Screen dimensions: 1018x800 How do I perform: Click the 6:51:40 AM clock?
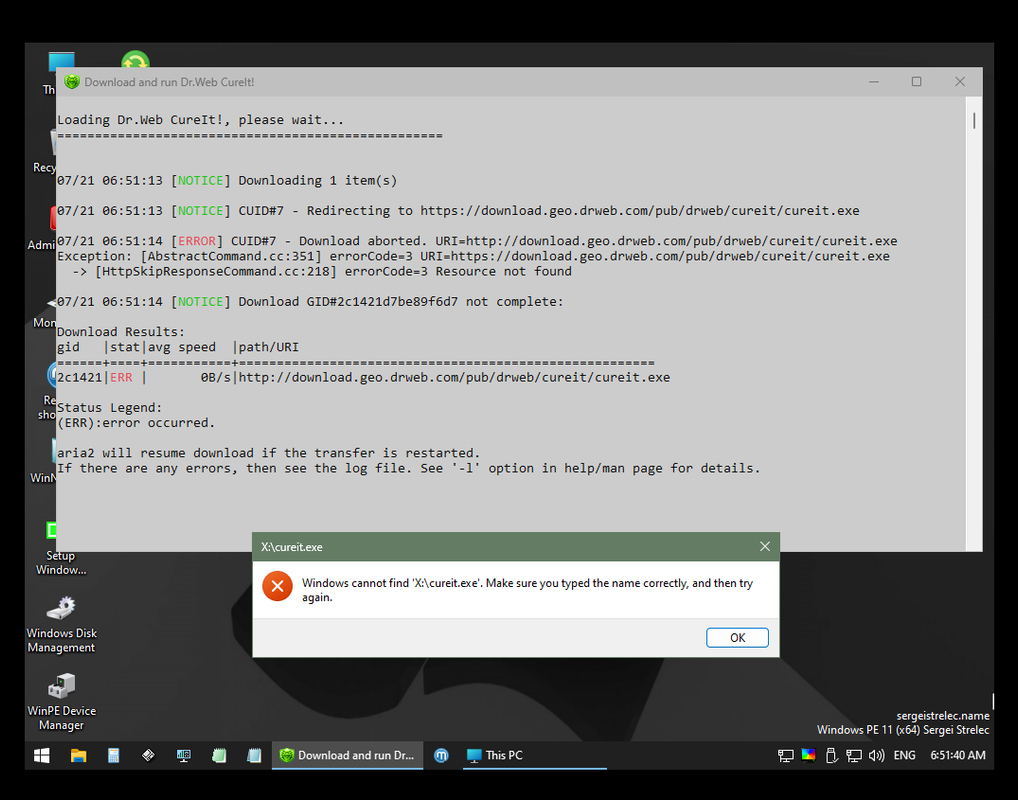[958, 755]
